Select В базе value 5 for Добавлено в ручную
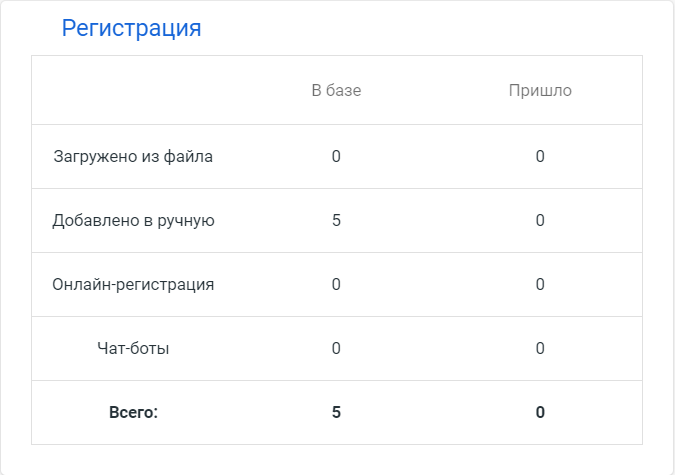Screen dimensions: 675x475 pos(336,220)
